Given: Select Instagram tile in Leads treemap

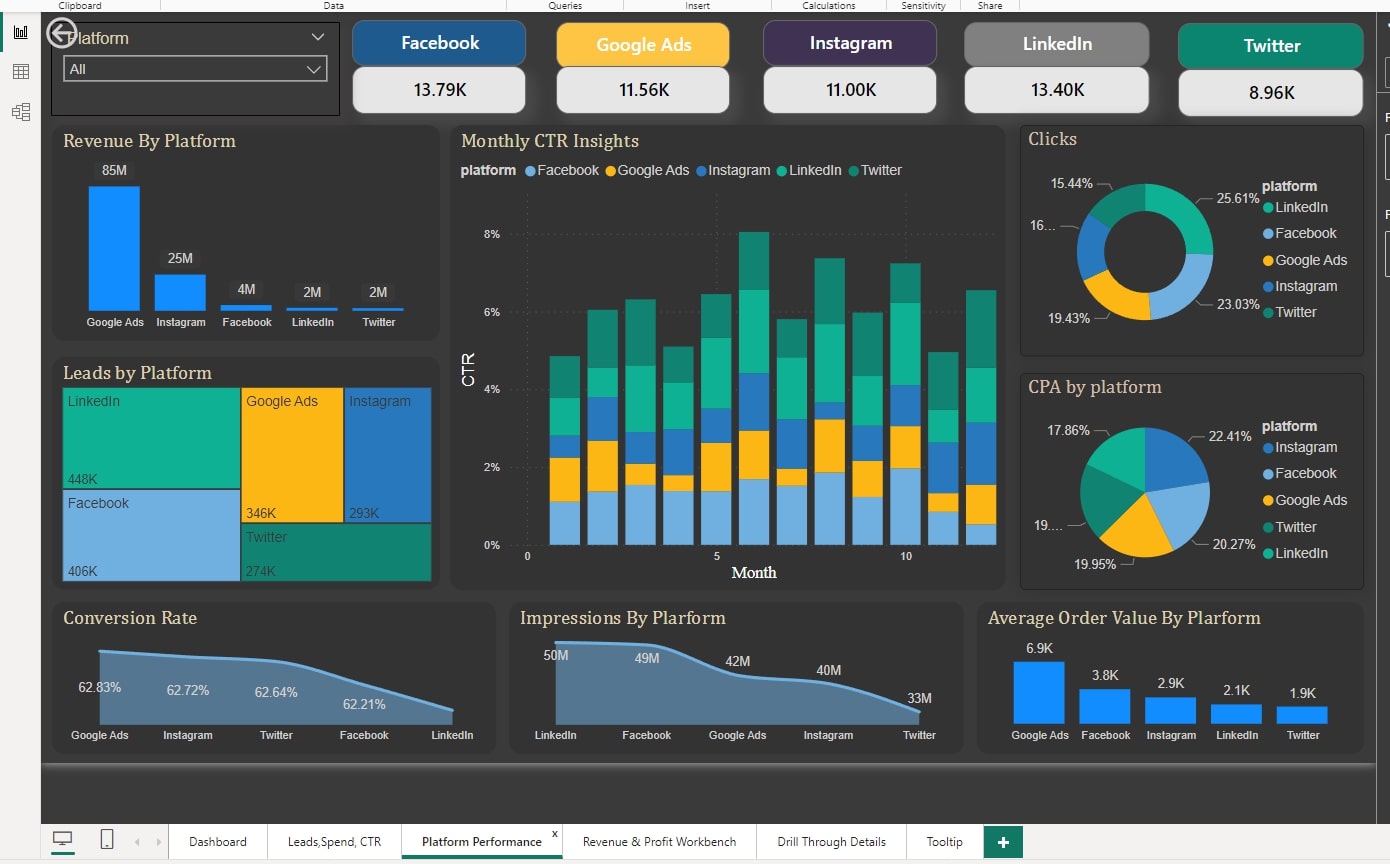Looking at the screenshot, I should 388,455.
